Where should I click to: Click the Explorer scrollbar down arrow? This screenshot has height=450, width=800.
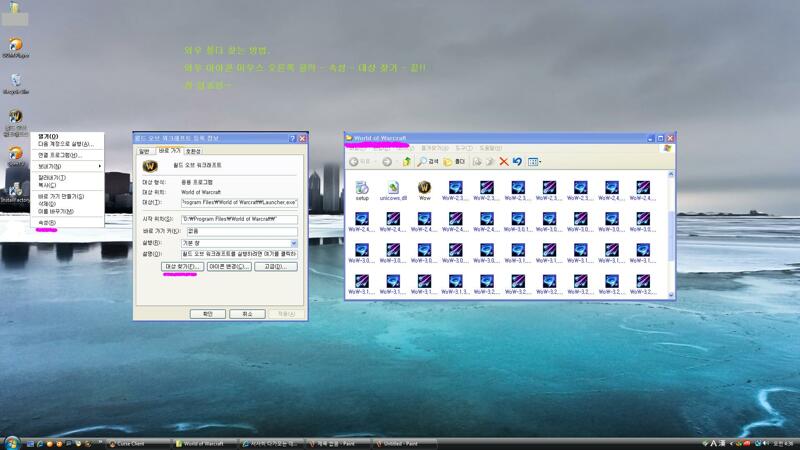tap(671, 295)
